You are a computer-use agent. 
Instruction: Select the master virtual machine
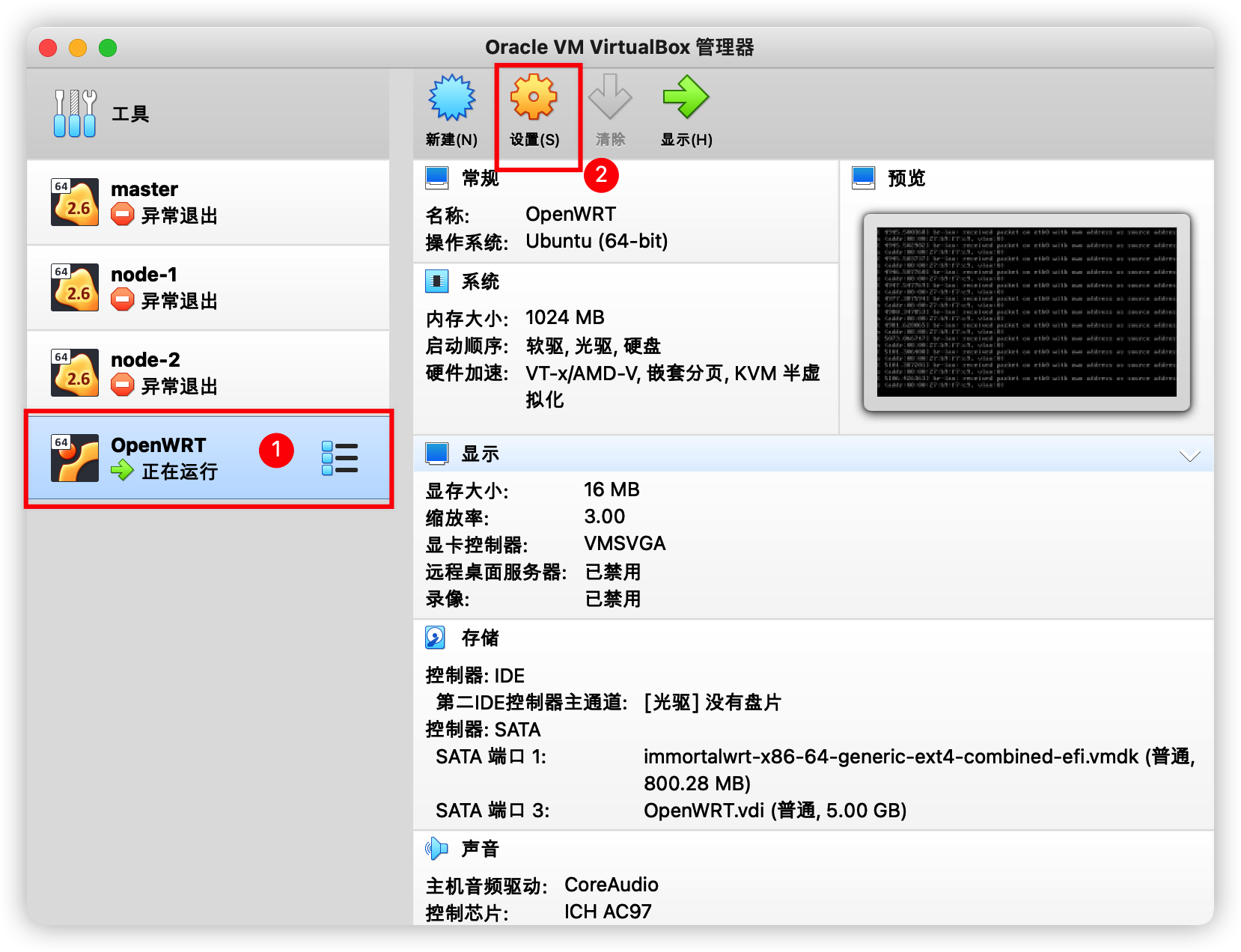coord(208,202)
